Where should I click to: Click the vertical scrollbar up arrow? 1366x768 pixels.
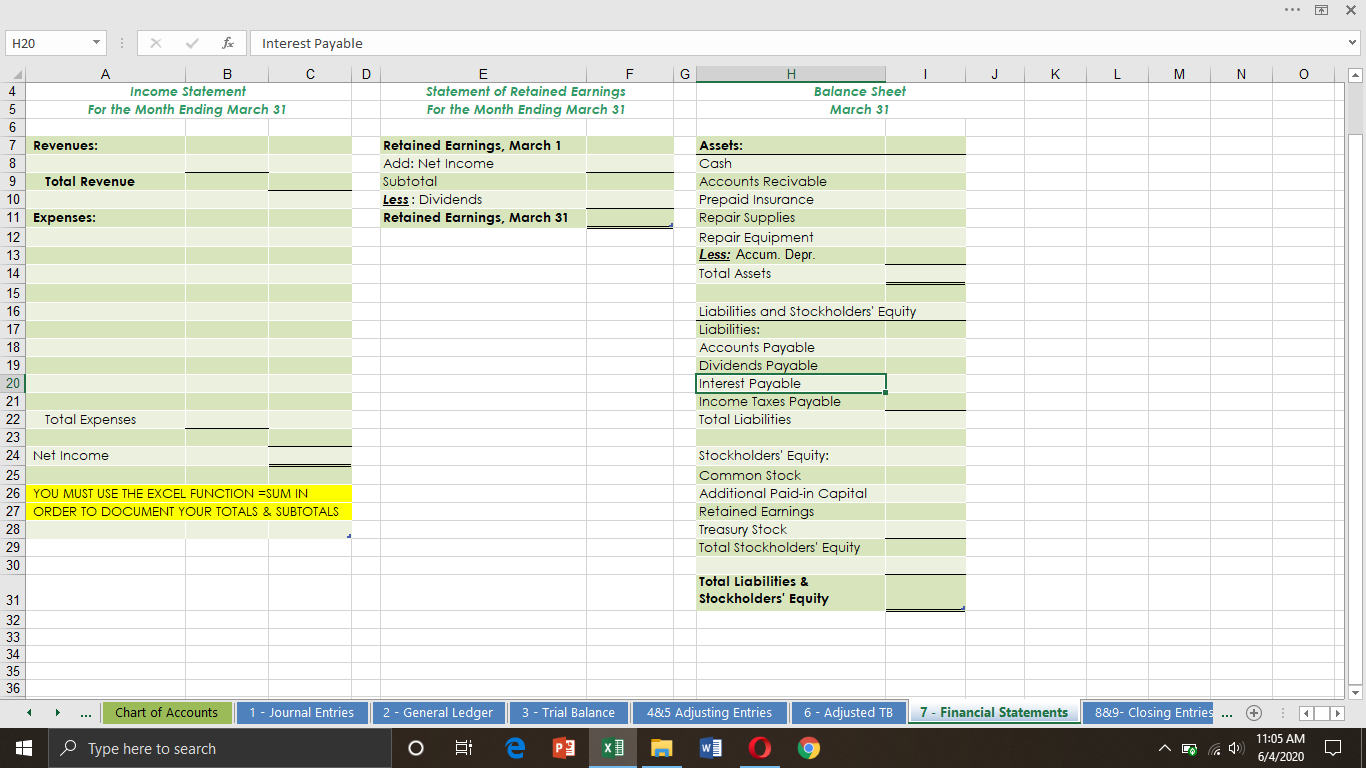pyautogui.click(x=1357, y=73)
